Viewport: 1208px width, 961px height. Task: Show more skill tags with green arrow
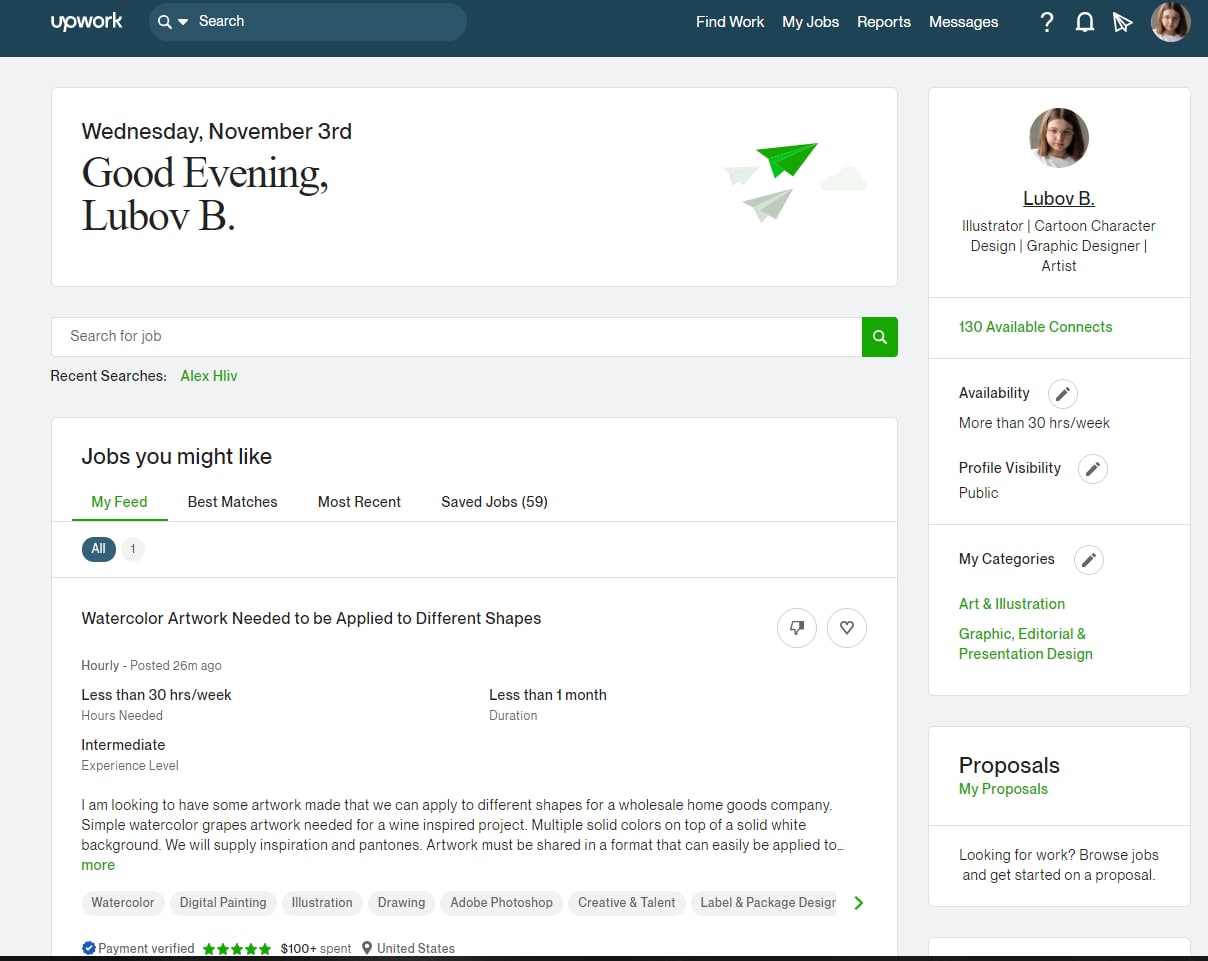click(x=858, y=903)
